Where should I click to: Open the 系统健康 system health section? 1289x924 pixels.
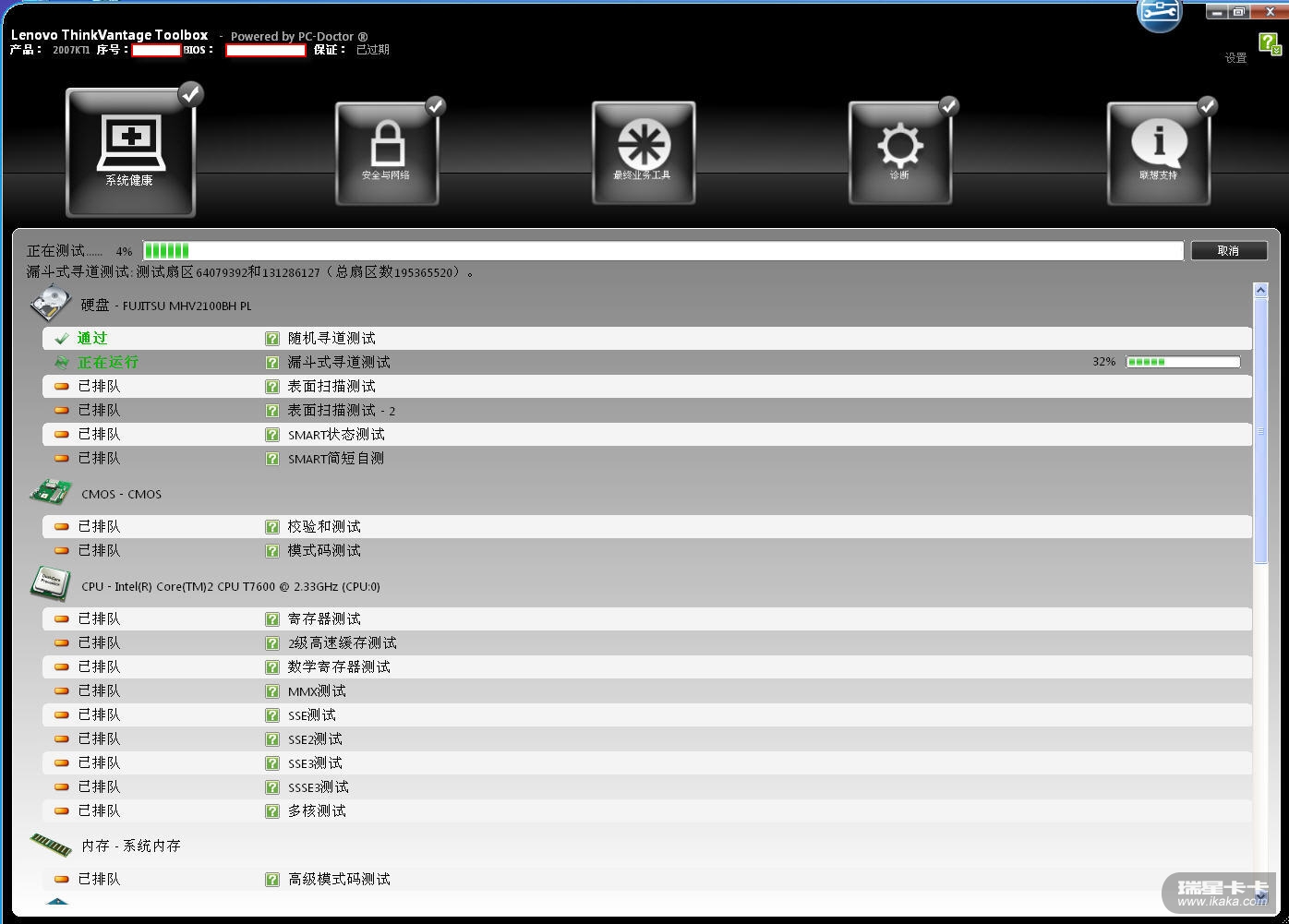tap(130, 153)
